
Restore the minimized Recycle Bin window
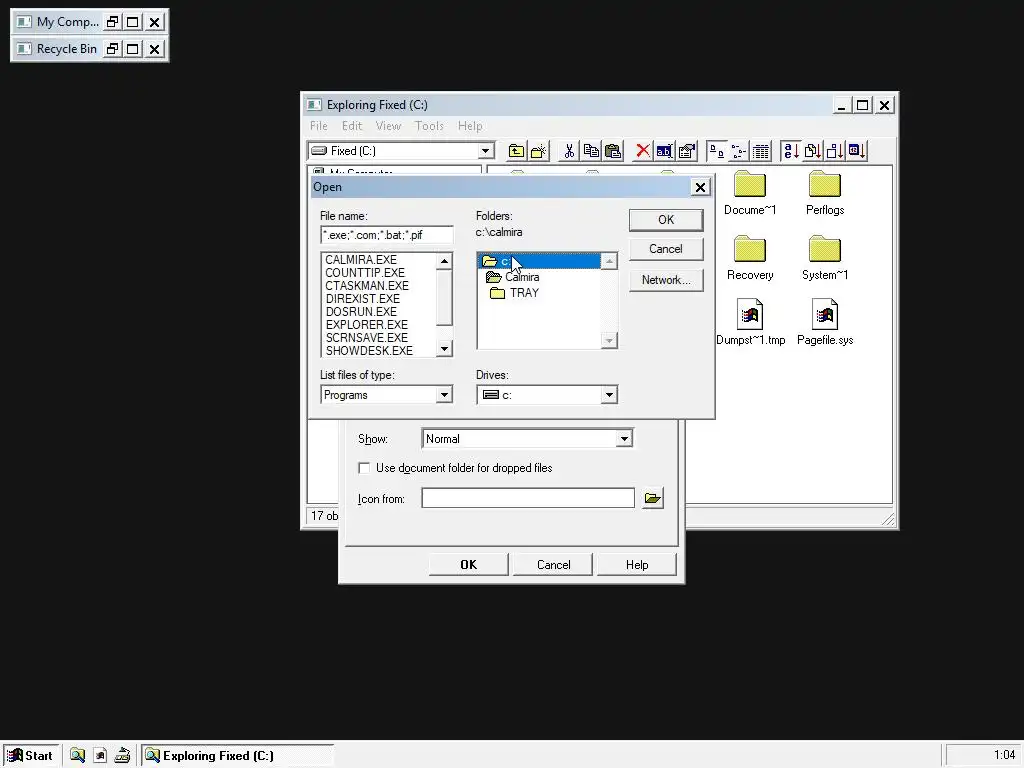coord(113,49)
